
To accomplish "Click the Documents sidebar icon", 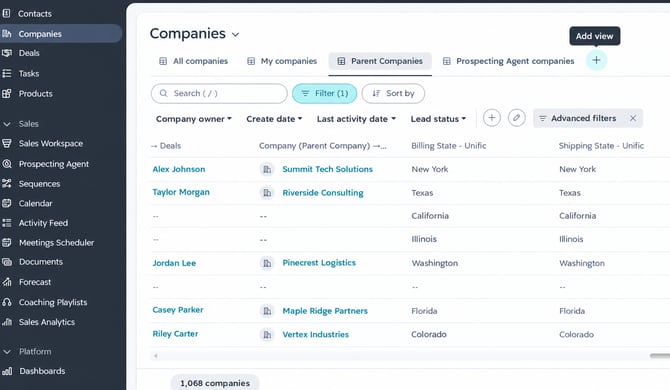I will pyautogui.click(x=6, y=262).
